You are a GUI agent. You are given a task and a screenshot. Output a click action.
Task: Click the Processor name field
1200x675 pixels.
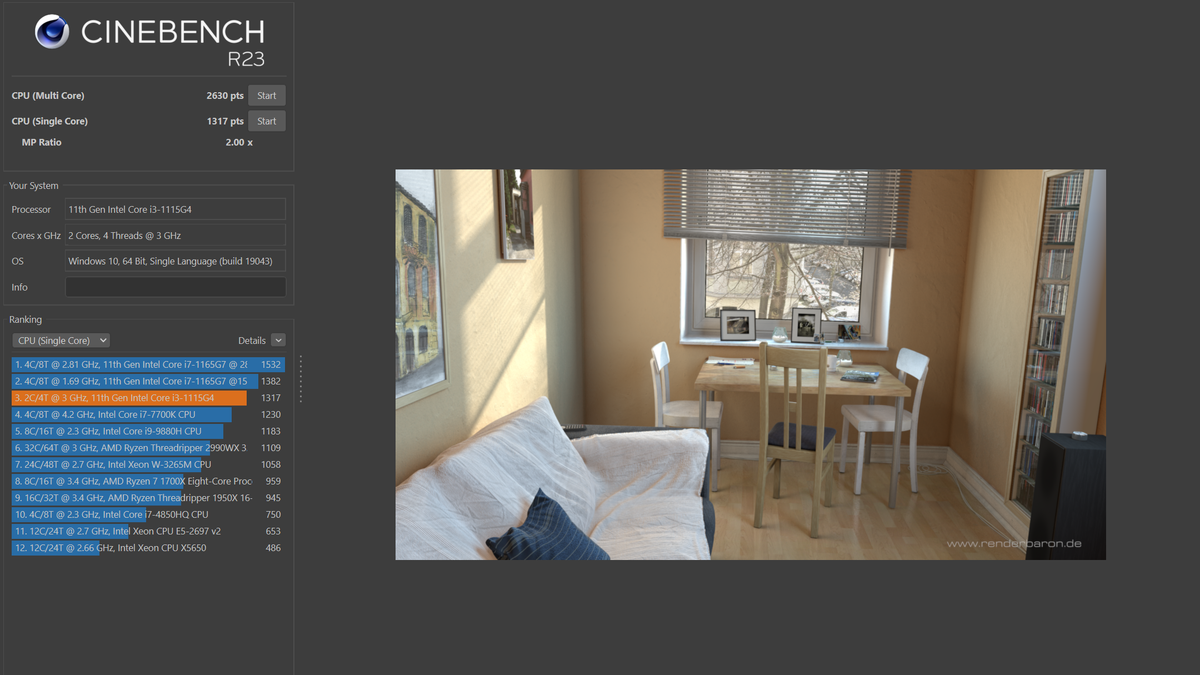[175, 209]
